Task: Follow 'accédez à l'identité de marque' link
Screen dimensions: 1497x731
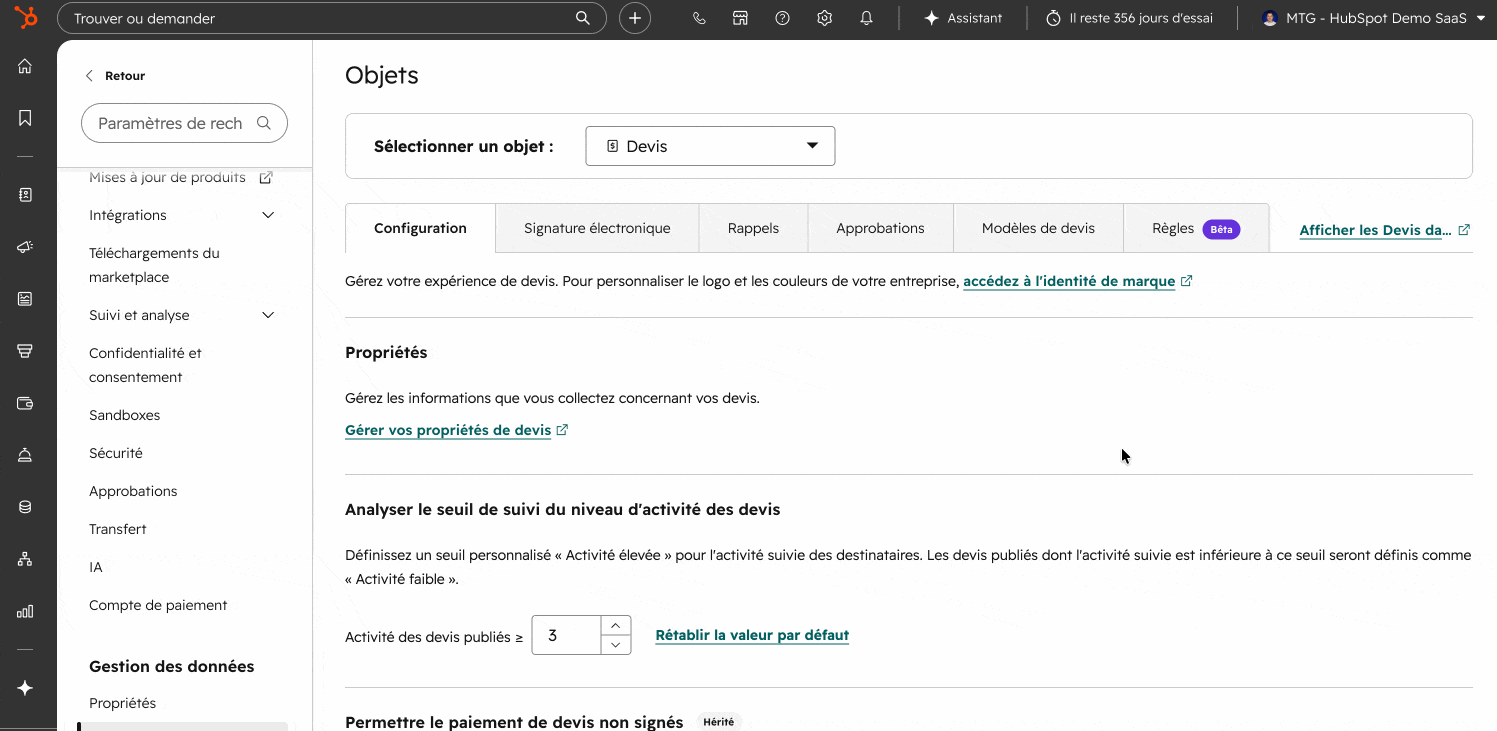Action: tap(1077, 282)
